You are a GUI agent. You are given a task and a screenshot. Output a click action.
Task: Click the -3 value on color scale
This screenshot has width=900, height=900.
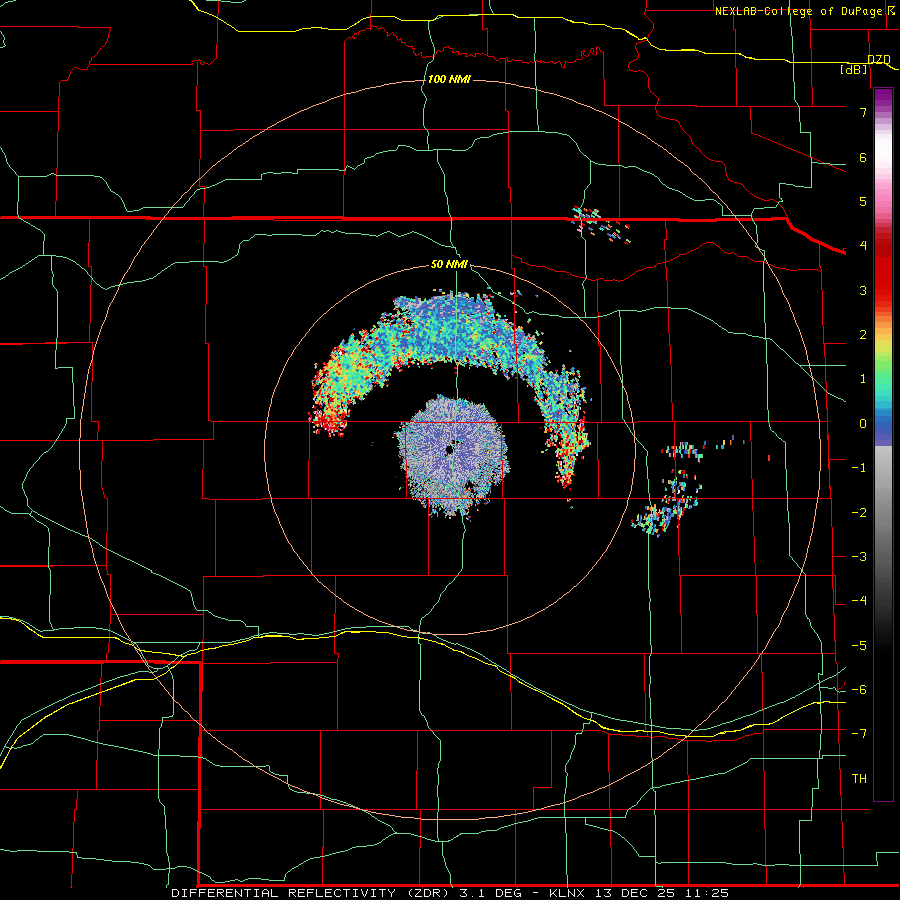pyautogui.click(x=859, y=557)
